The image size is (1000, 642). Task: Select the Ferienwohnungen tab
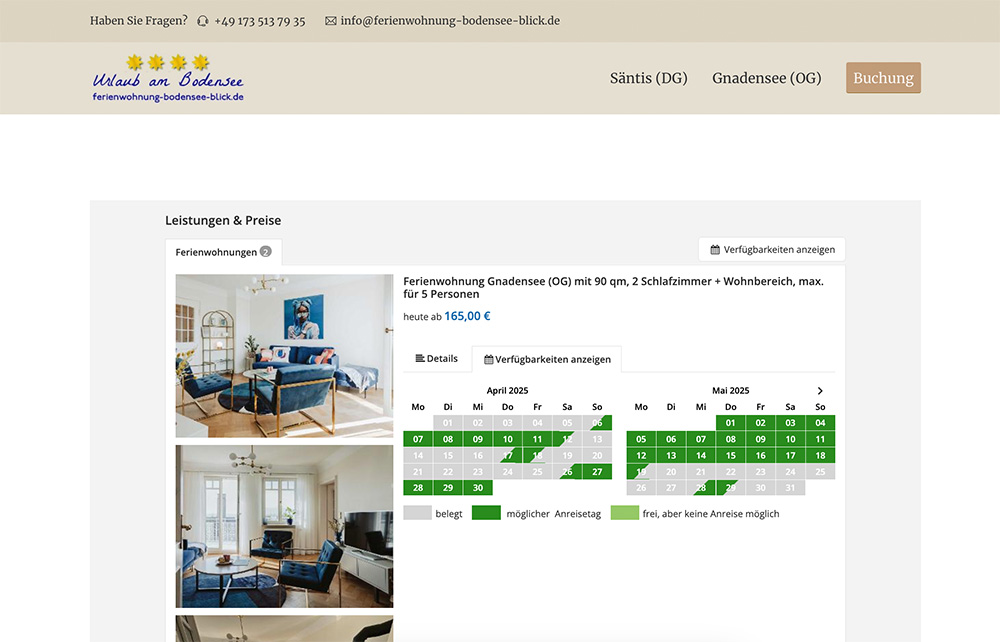tap(222, 252)
